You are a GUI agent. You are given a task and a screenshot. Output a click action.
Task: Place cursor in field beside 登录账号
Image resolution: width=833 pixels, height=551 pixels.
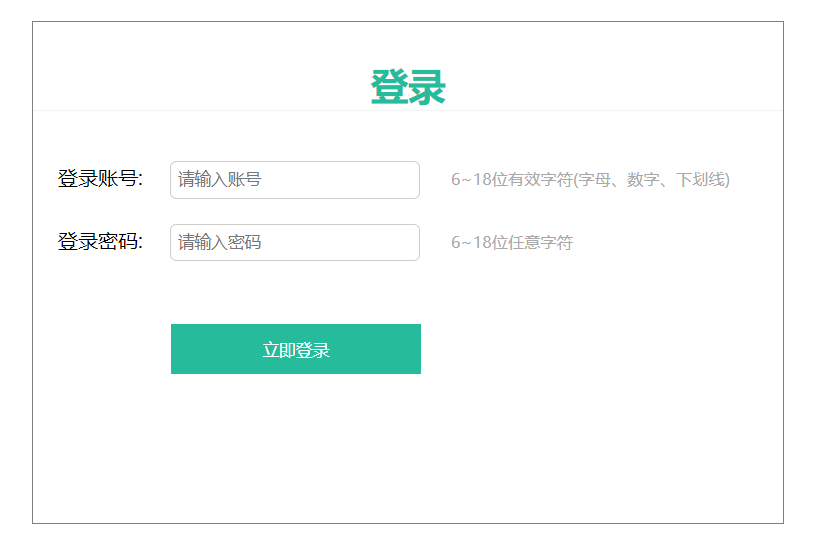pyautogui.click(x=294, y=180)
